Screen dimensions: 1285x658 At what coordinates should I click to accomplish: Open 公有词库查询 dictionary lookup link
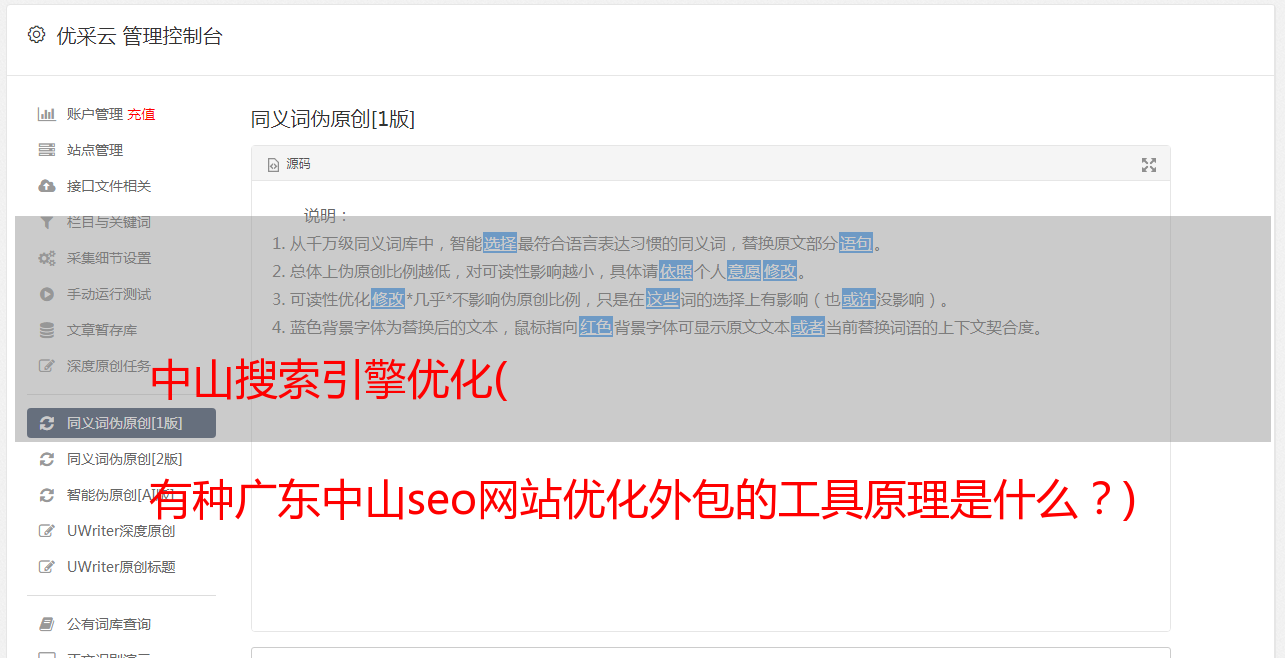click(109, 624)
